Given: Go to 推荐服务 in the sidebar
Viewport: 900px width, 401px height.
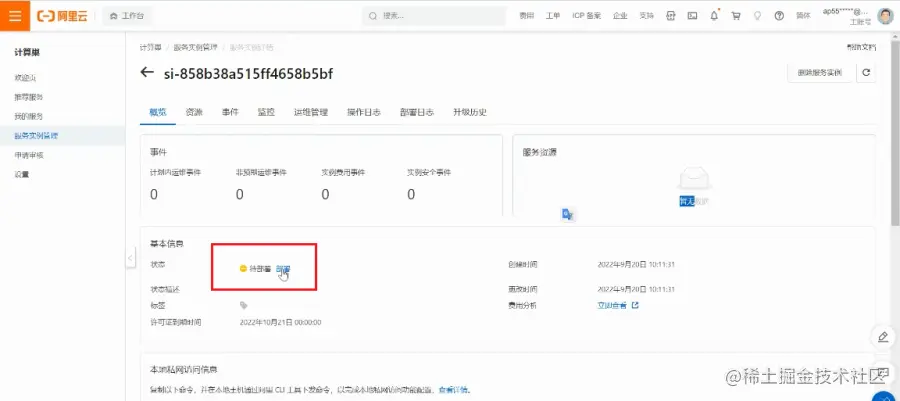Looking at the screenshot, I should coord(29,97).
